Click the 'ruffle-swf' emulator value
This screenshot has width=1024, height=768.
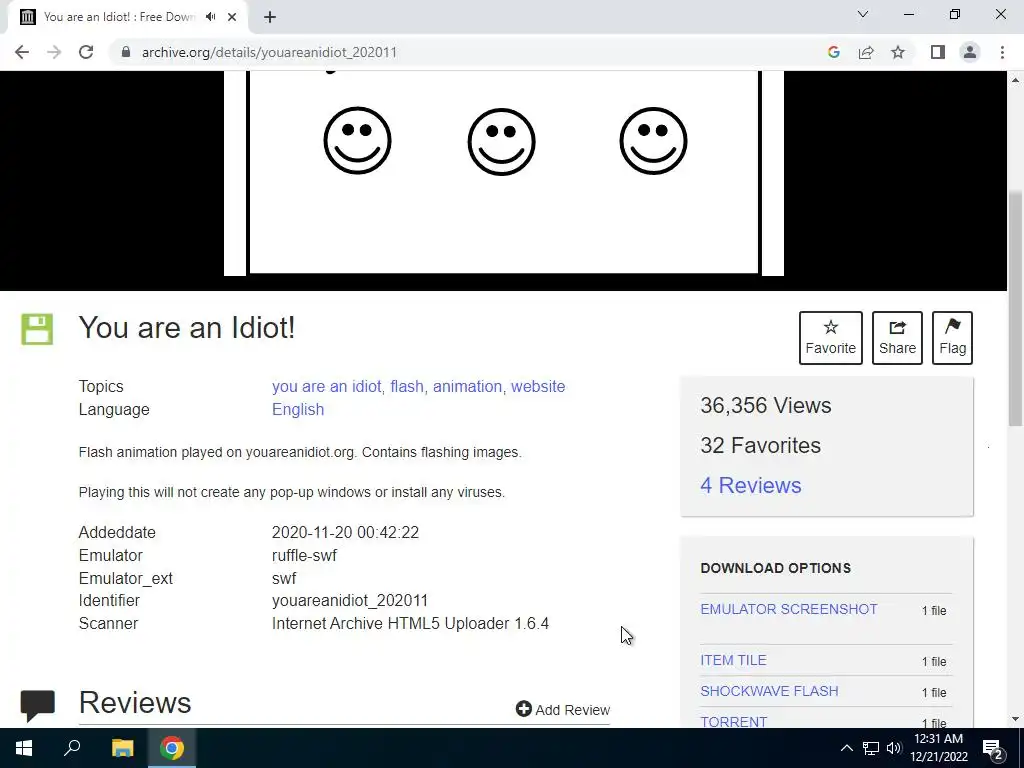[304, 556]
